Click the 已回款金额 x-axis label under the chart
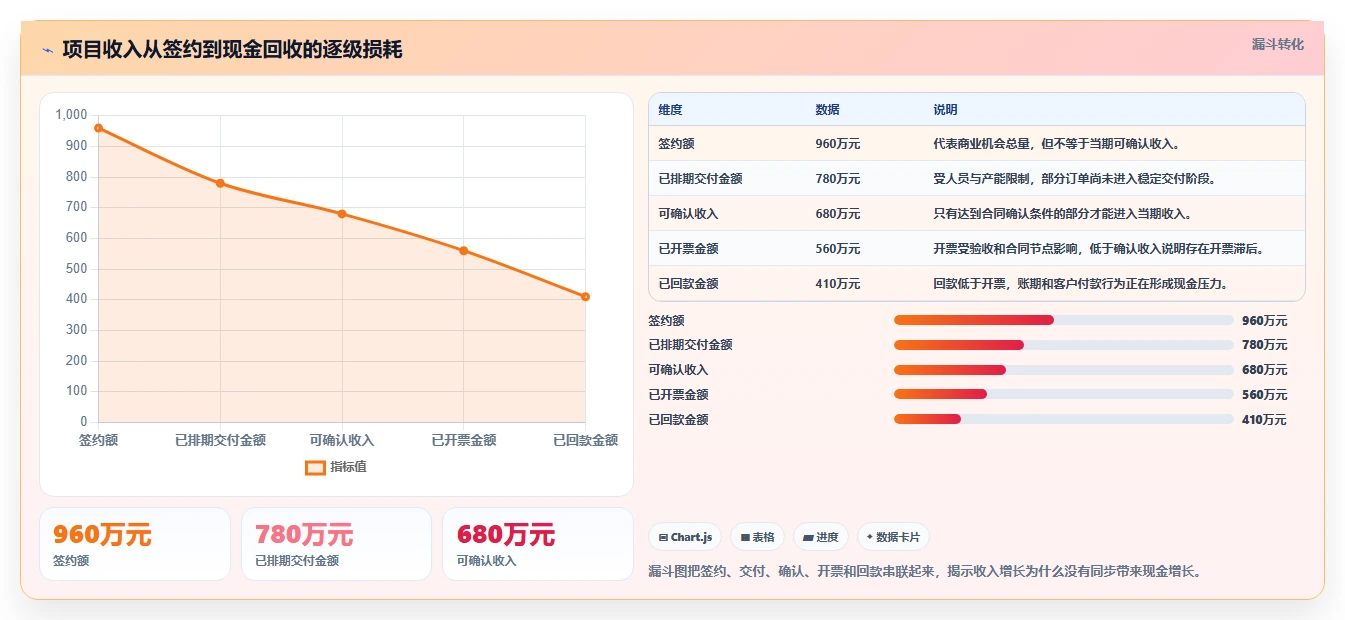Image resolution: width=1345 pixels, height=620 pixels. (586, 440)
